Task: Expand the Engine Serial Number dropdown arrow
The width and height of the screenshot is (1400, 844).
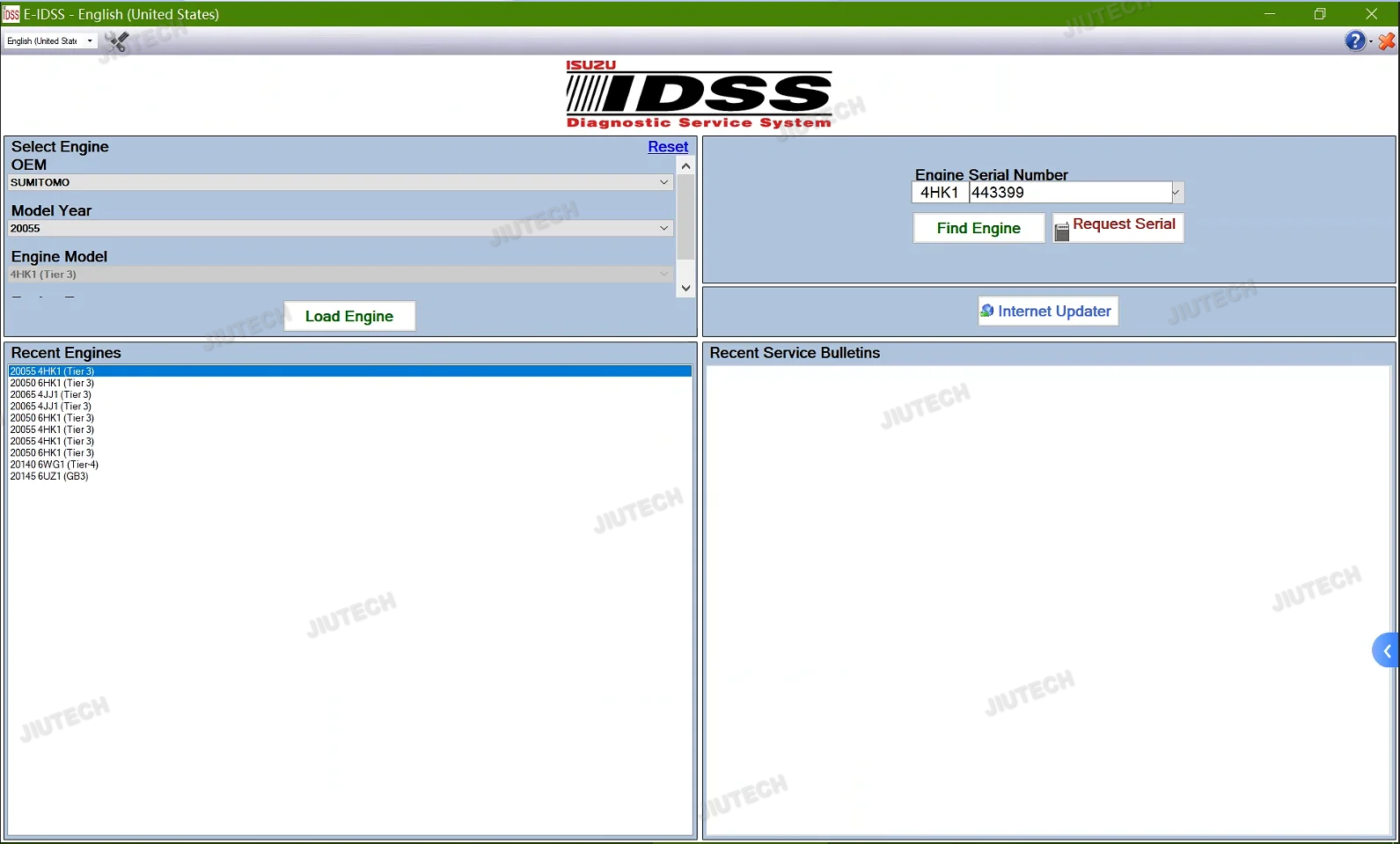Action: point(1176,193)
